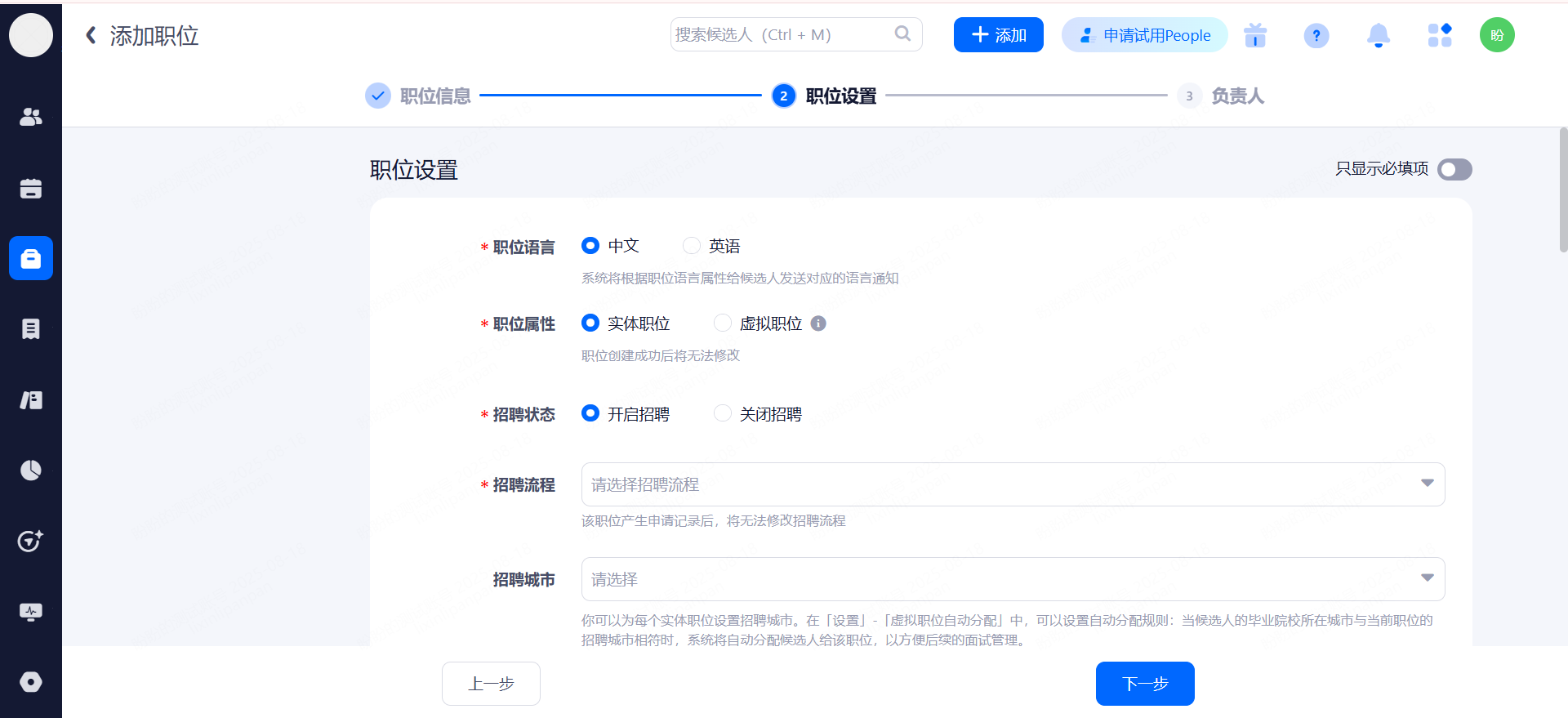Screen dimensions: 1568x718
Task: Select the 虚拟职位 radio option
Action: click(x=723, y=323)
